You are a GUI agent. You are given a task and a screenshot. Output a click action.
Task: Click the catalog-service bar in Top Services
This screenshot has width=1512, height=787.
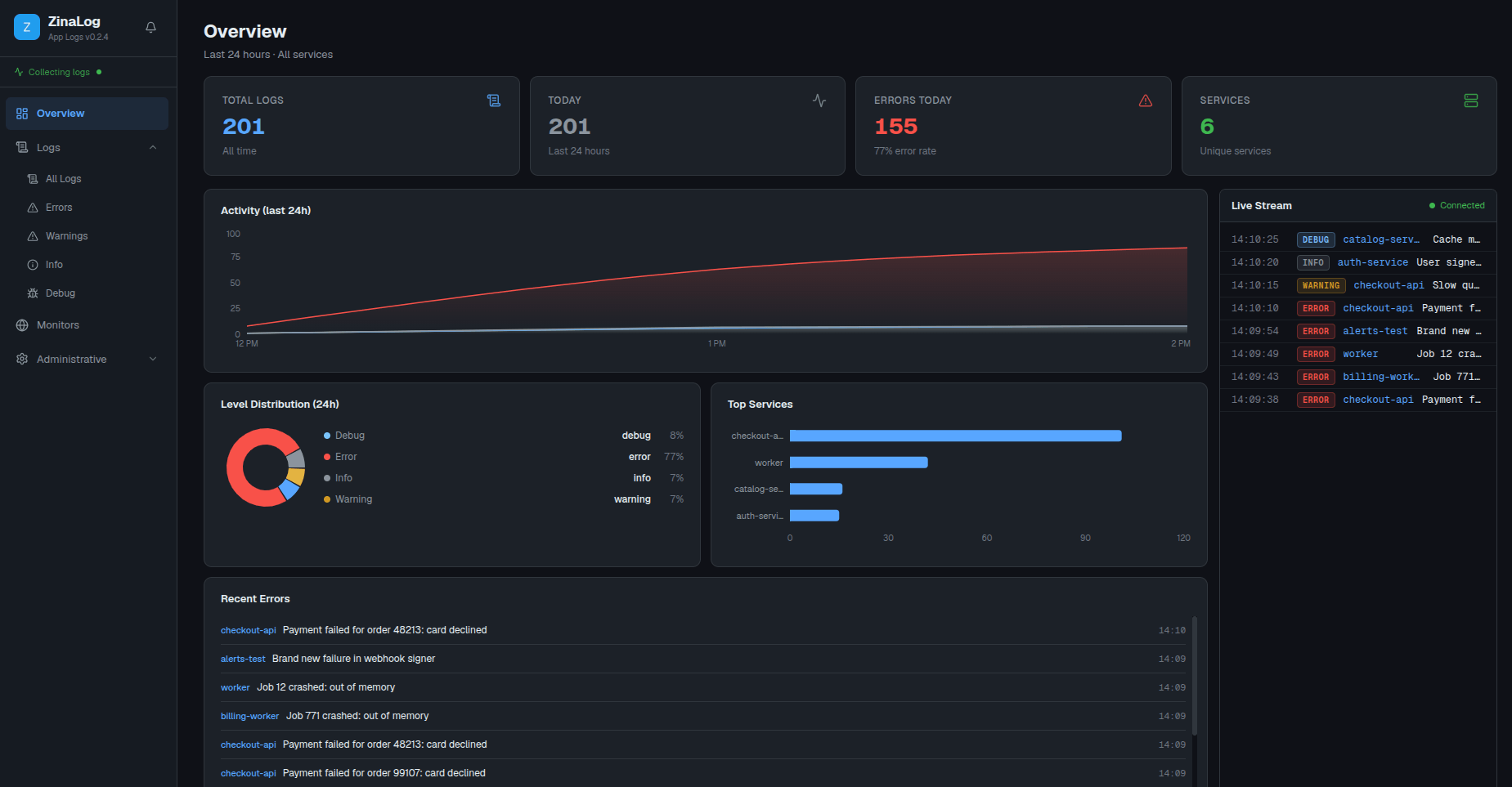[816, 489]
